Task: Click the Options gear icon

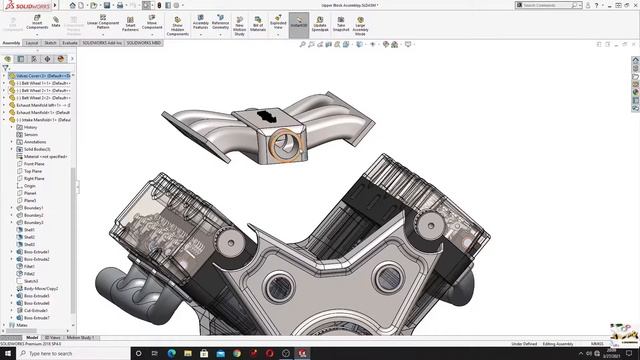Action: pos(176,5)
